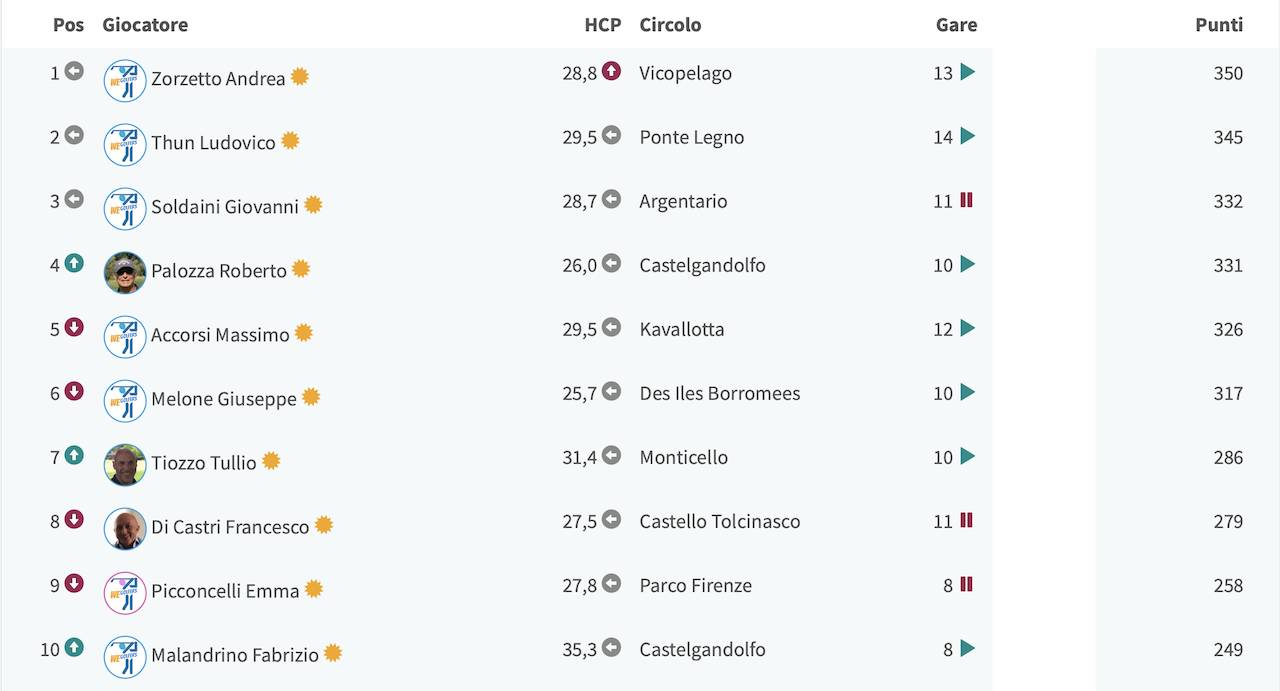Click the gold star next to Di Castri Francesco
1280x691 pixels.
[324, 524]
